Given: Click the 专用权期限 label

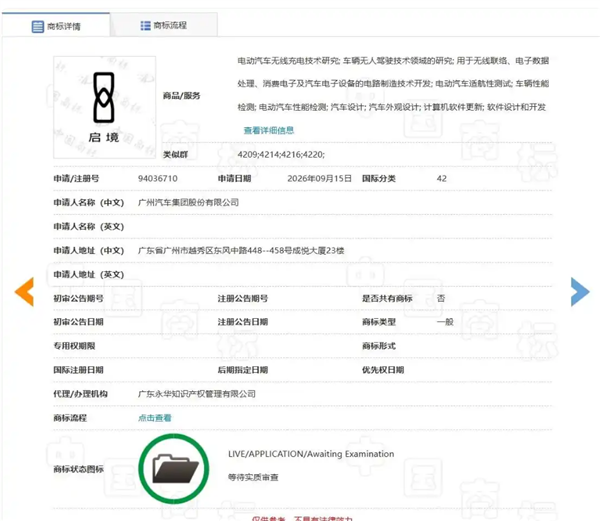Looking at the screenshot, I should 74,346.
